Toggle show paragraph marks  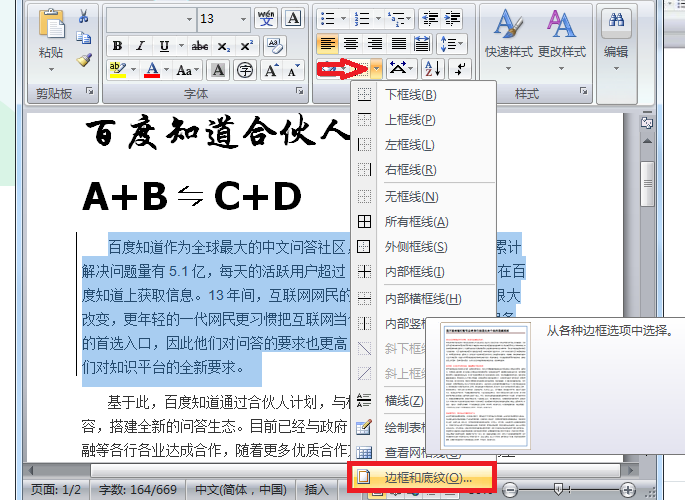click(460, 69)
